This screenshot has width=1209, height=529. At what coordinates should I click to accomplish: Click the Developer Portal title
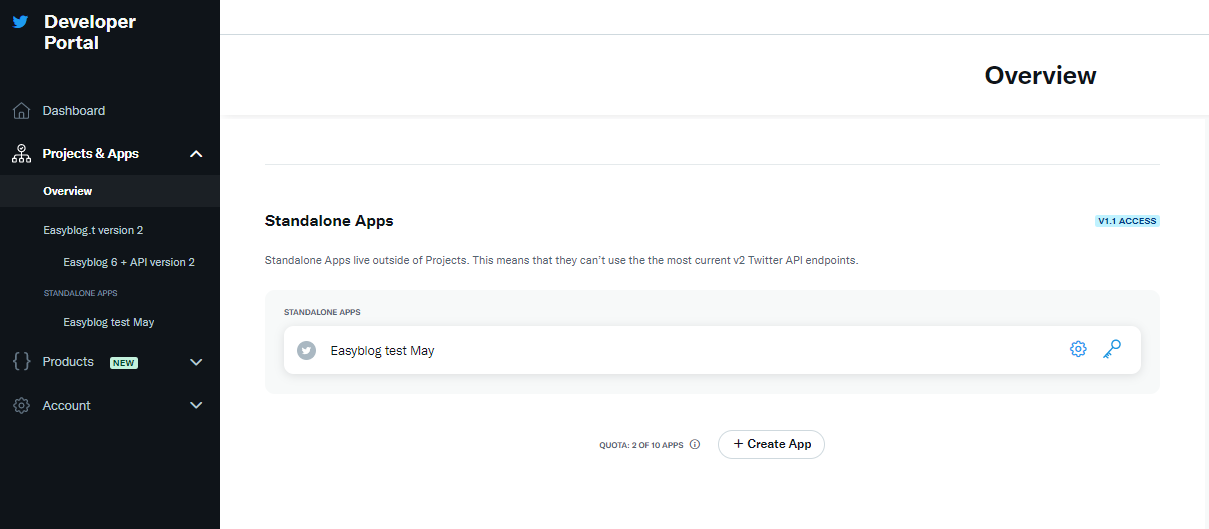[90, 32]
